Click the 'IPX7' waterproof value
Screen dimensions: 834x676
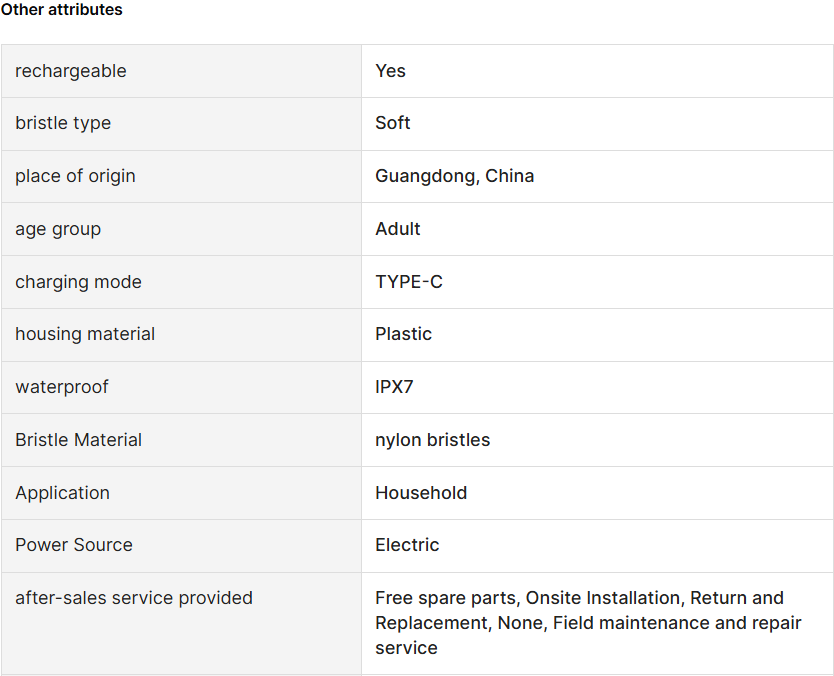click(394, 387)
